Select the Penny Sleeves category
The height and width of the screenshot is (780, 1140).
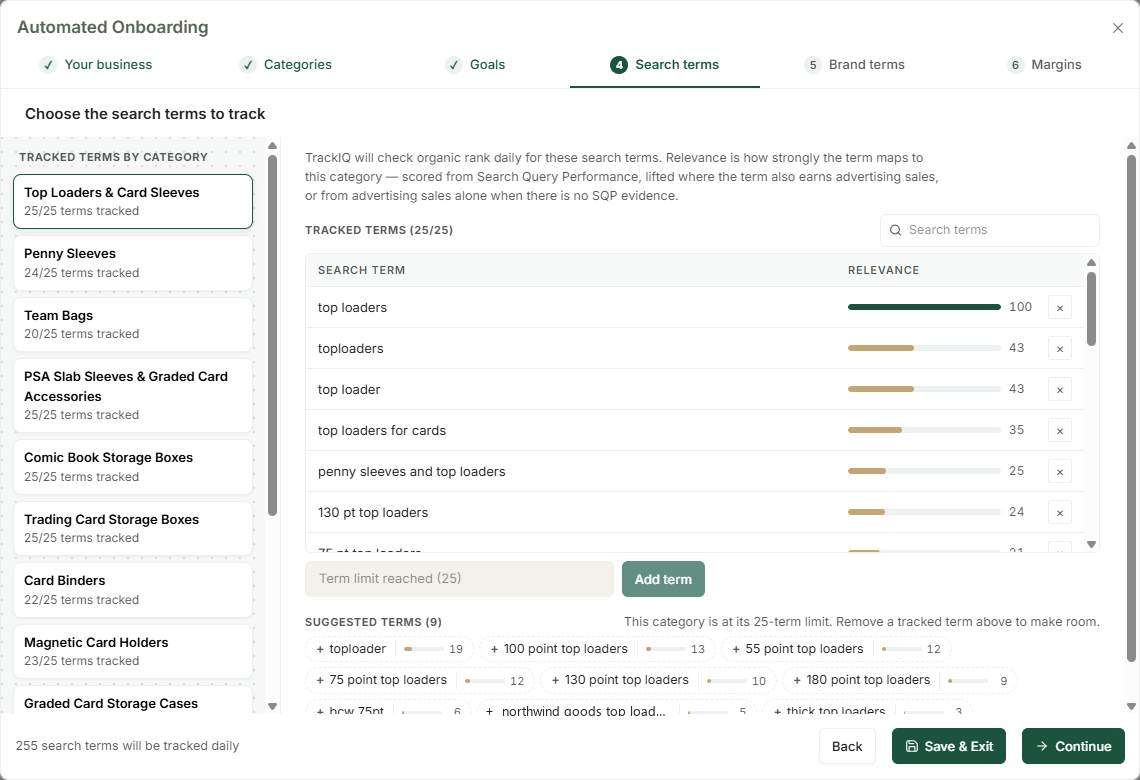[133, 263]
